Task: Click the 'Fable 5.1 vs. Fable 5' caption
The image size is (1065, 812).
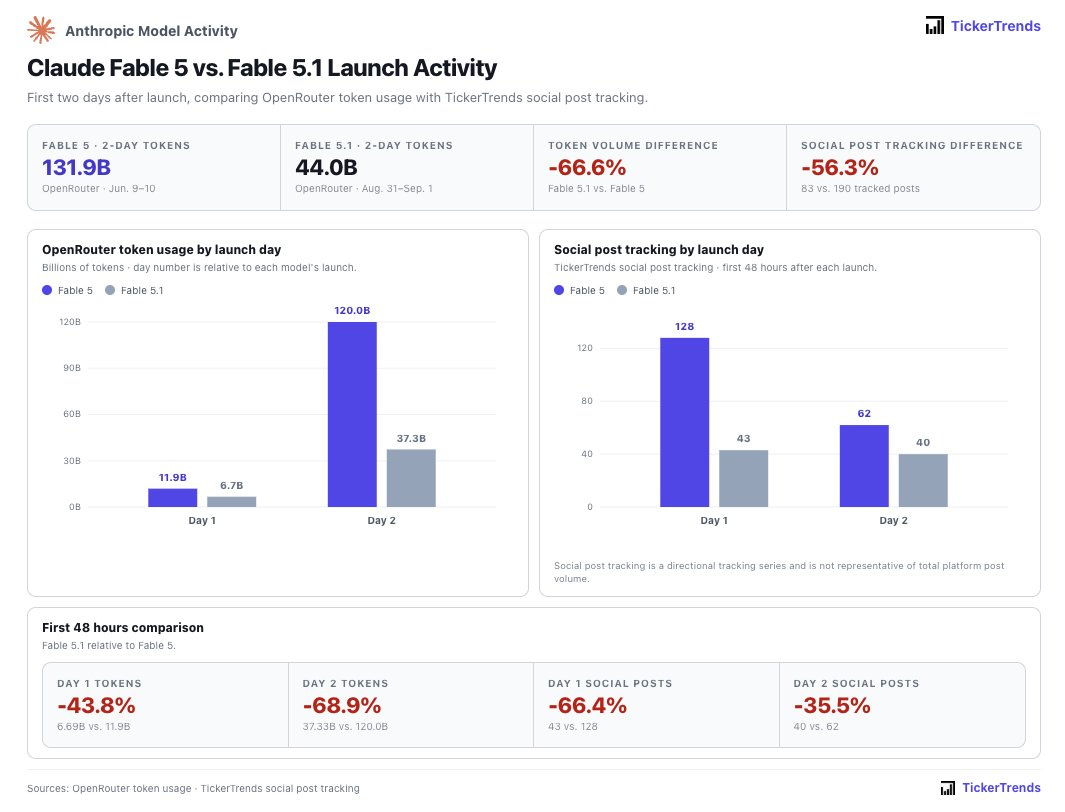Action: tap(596, 189)
